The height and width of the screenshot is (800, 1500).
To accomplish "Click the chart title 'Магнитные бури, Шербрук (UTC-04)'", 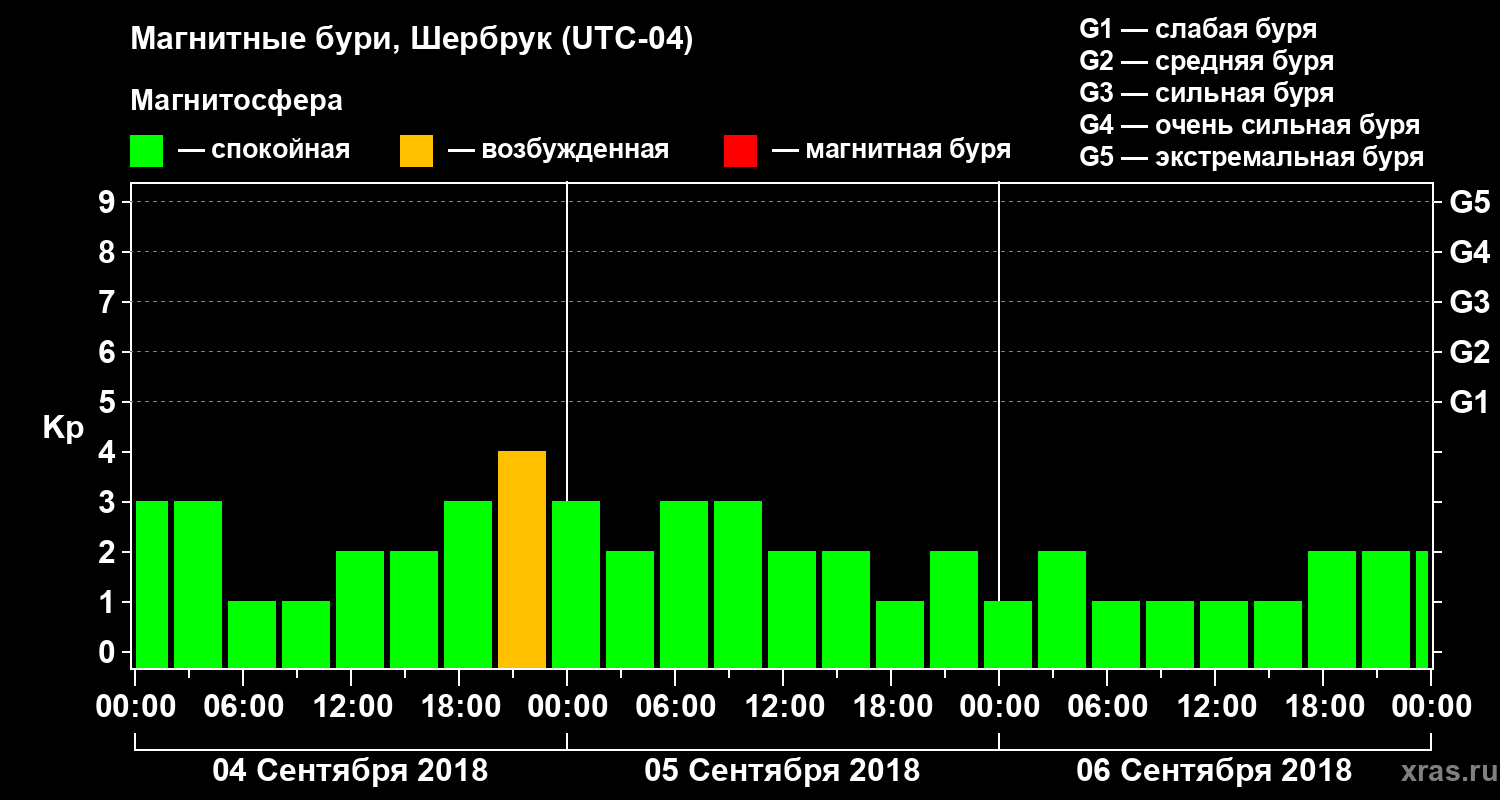I will 411,41.
